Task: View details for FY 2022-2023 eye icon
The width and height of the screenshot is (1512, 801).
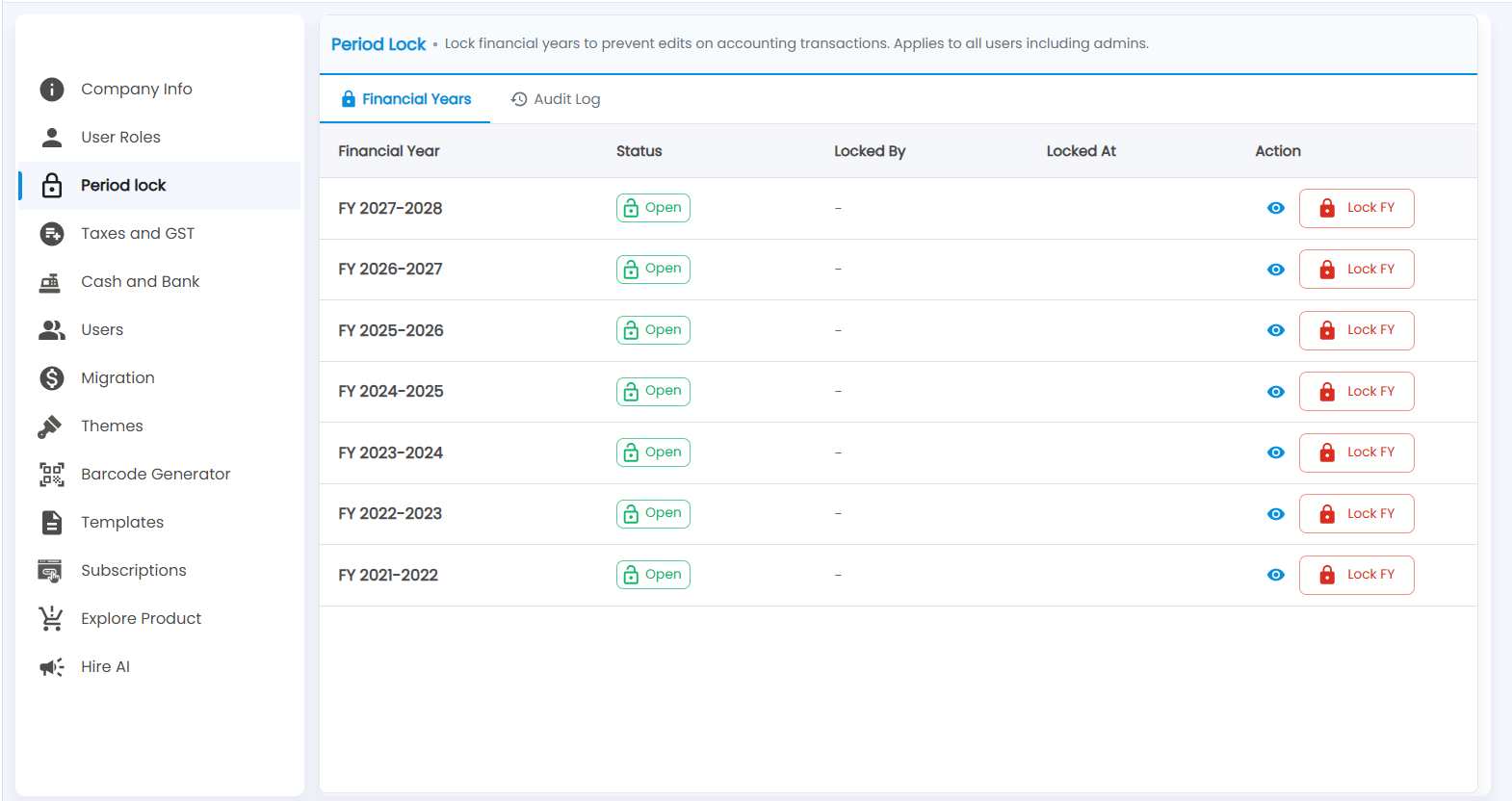Action: click(1276, 514)
